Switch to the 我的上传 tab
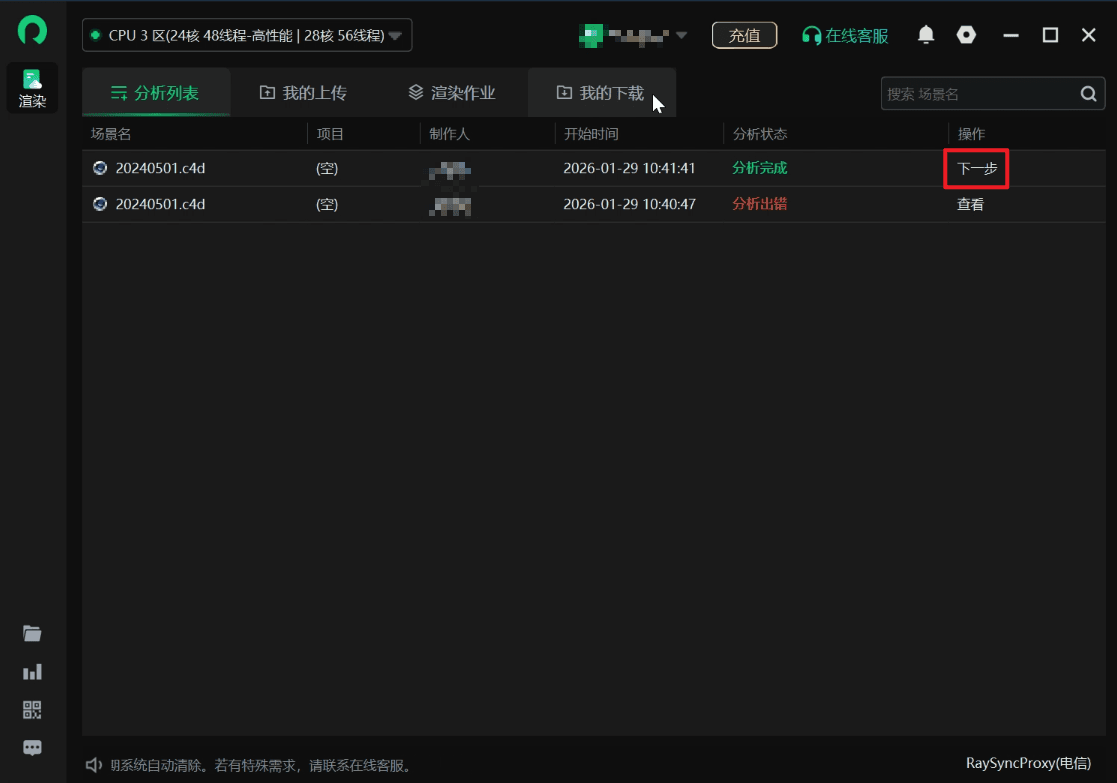This screenshot has height=783, width=1117. click(x=303, y=93)
